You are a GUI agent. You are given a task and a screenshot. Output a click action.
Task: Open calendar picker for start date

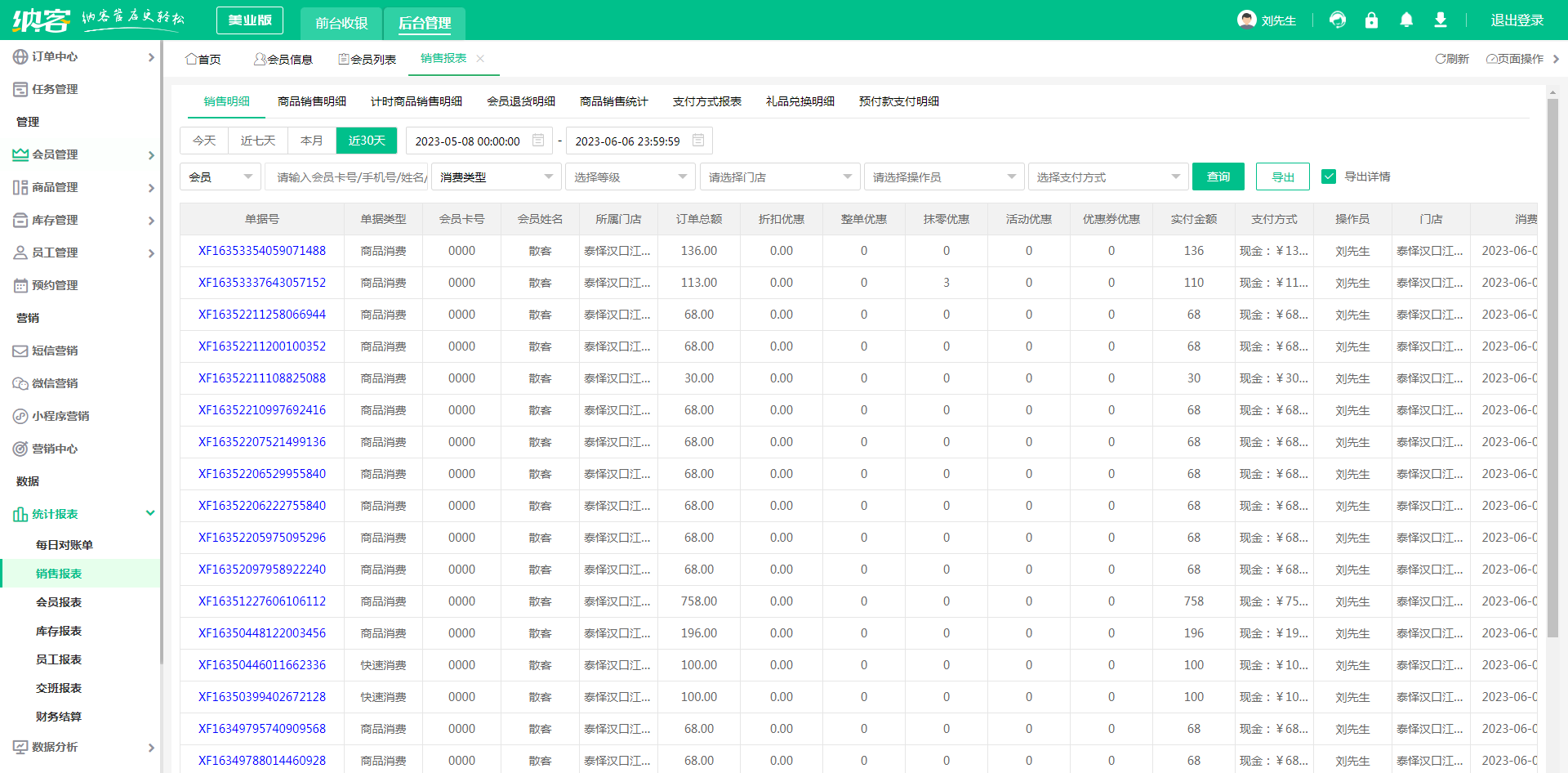click(538, 141)
